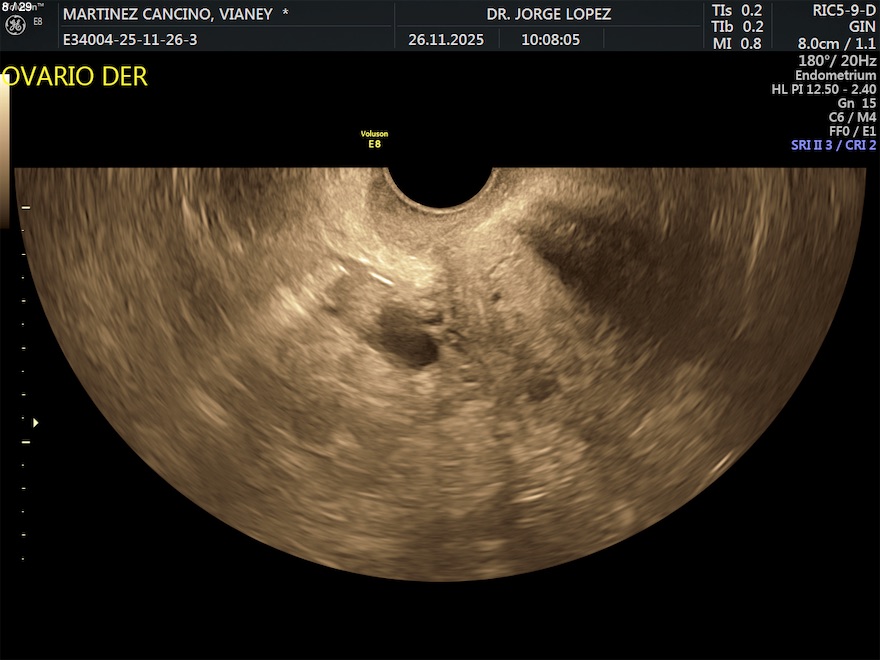The height and width of the screenshot is (660, 880).
Task: Select the OVARIO DER annotation label
Action: pyautogui.click(x=74, y=77)
